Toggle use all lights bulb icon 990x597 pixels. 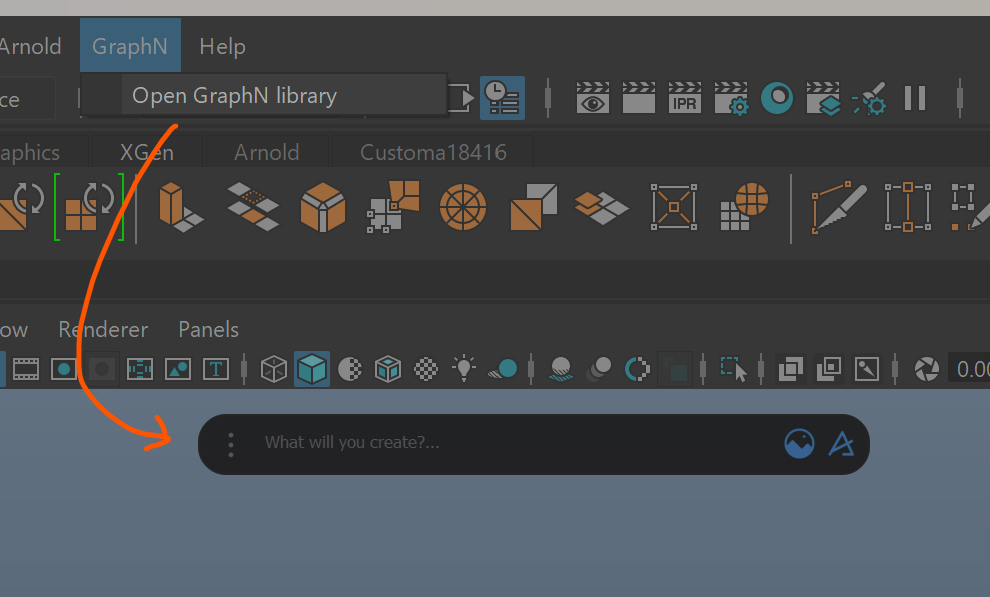(x=464, y=369)
